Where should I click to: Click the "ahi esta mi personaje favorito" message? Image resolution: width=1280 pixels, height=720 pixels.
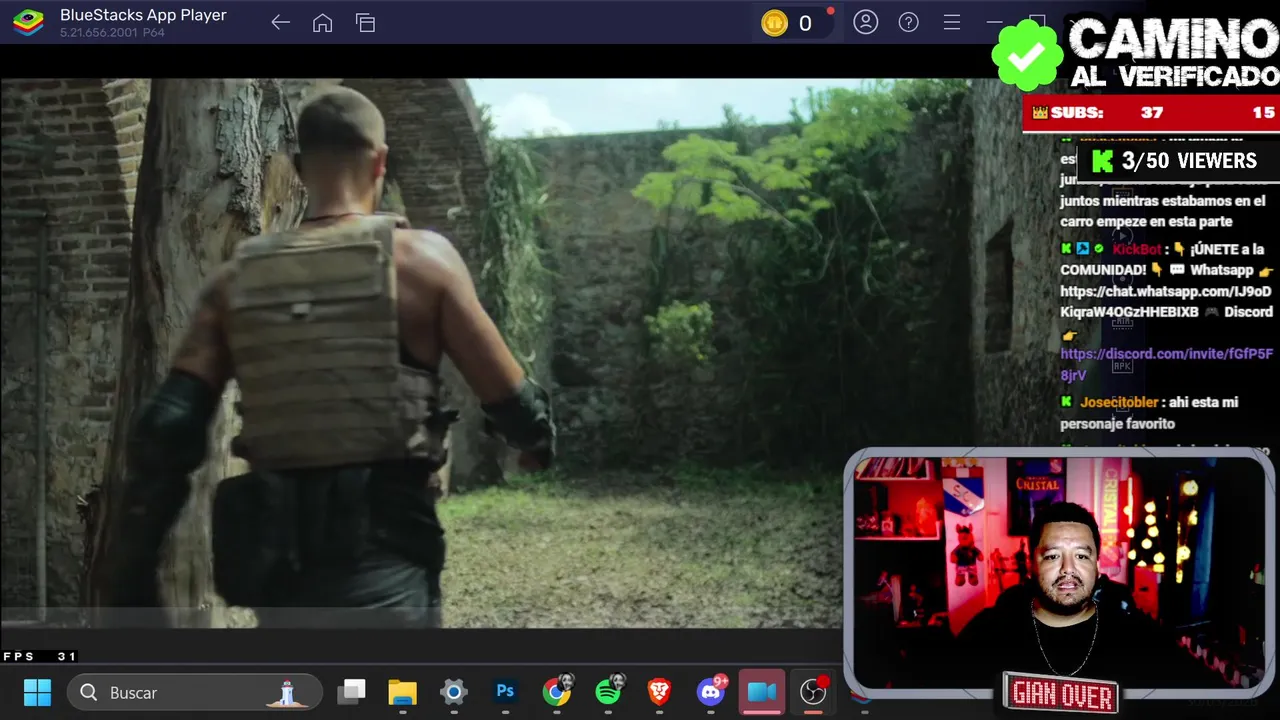point(1149,413)
